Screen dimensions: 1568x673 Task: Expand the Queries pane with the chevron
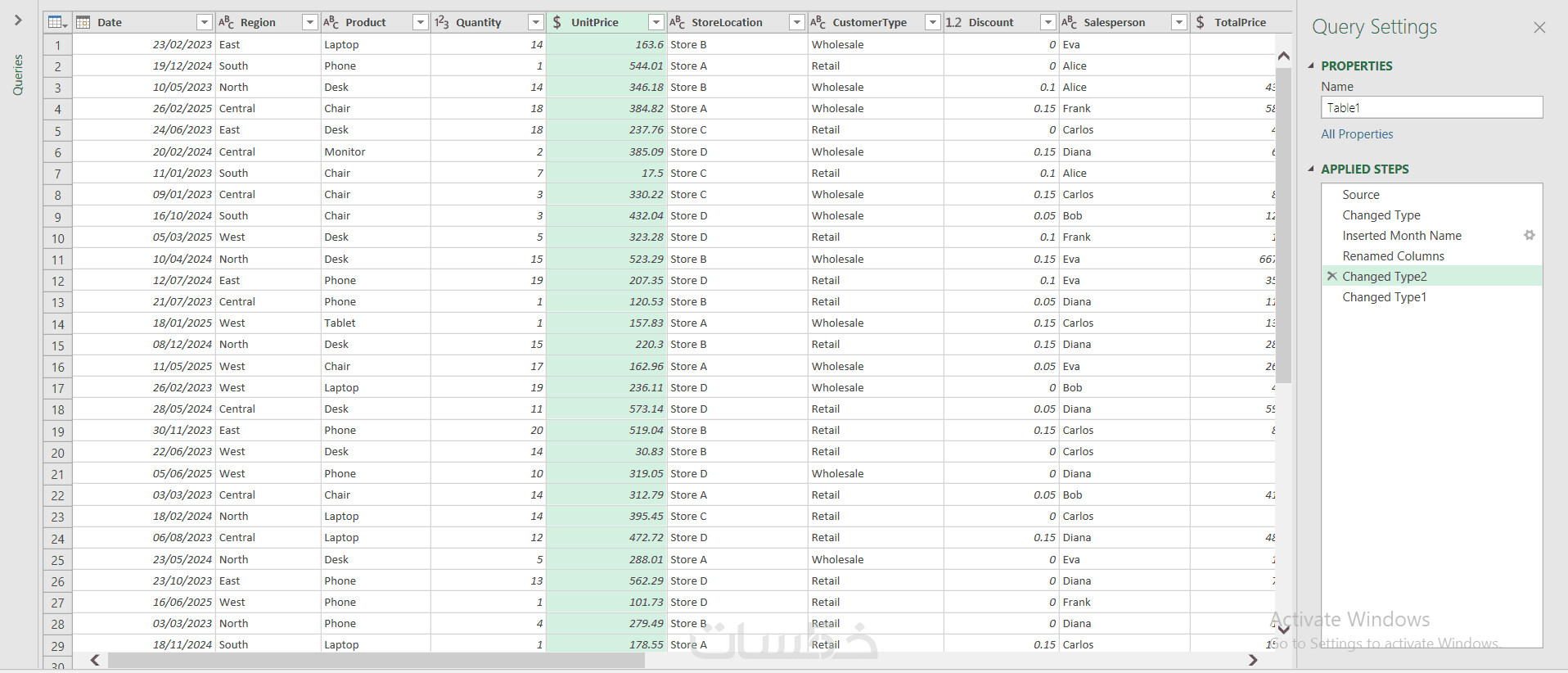coord(18,20)
